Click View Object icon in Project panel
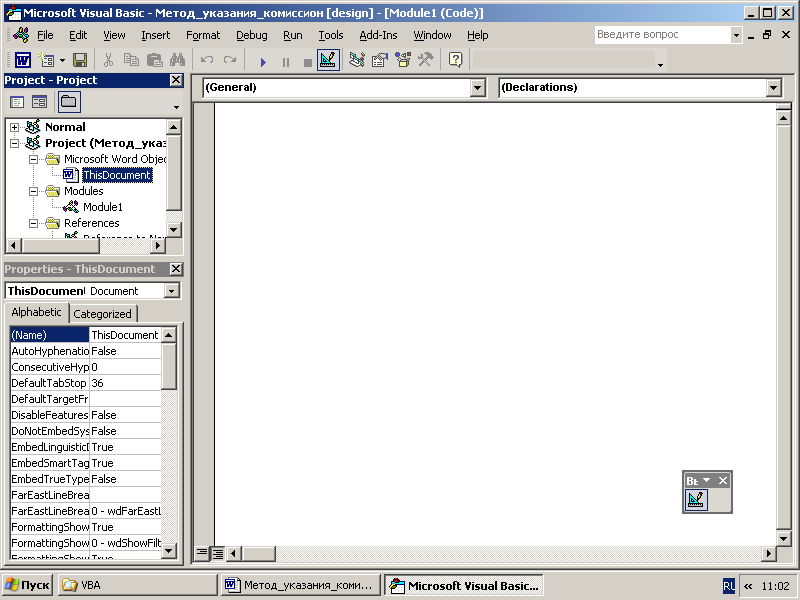Screen dimensions: 800x600 39,102
